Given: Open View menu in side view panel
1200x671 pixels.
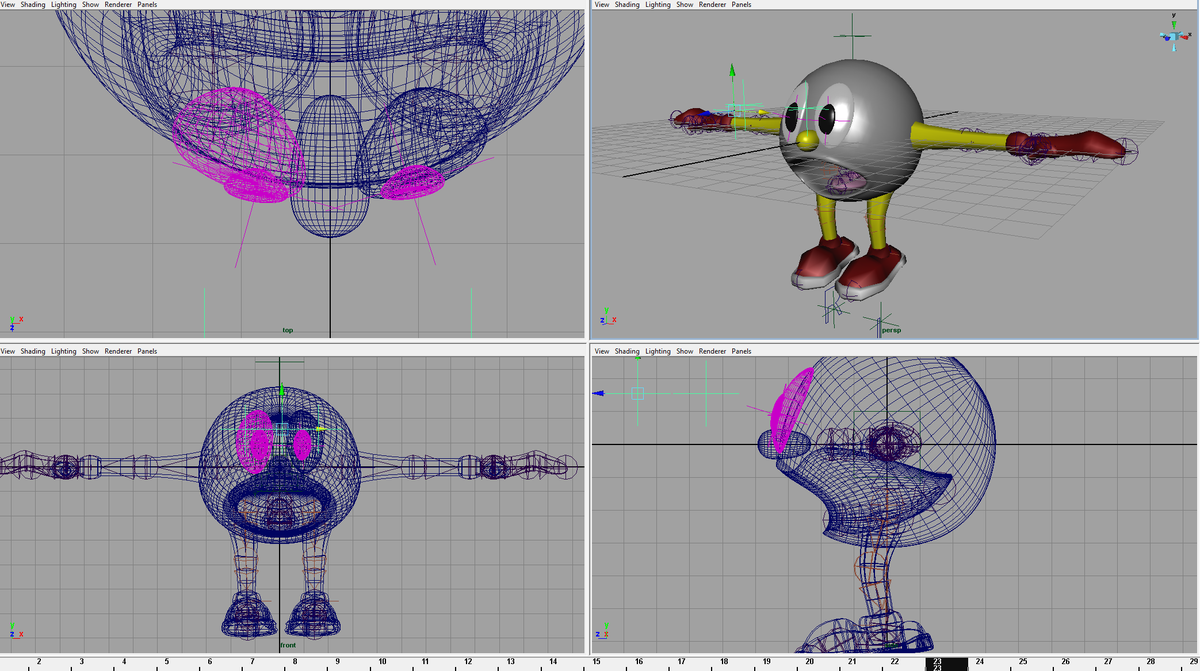Looking at the screenshot, I should click(602, 351).
